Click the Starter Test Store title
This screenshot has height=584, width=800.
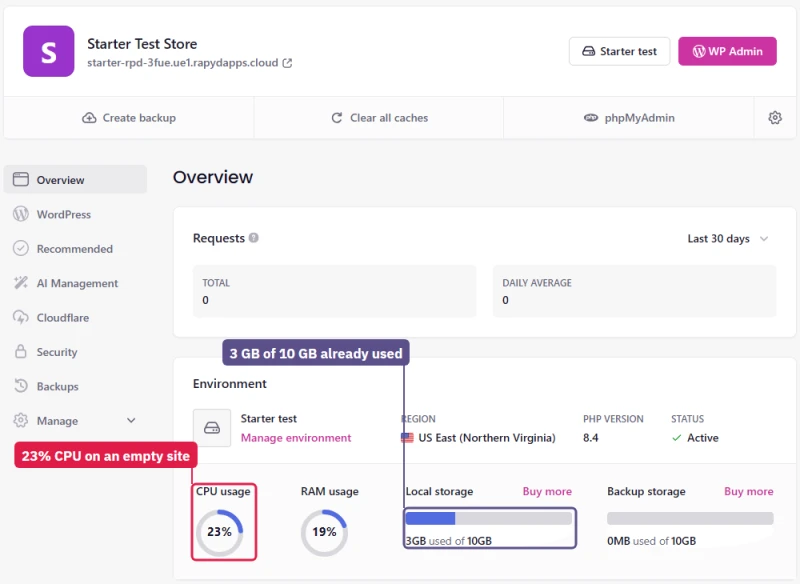tap(142, 44)
